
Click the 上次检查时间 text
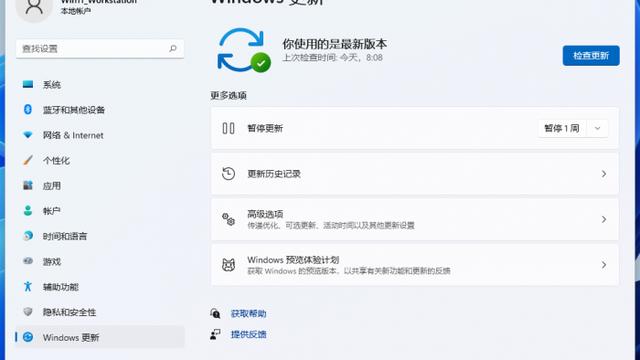(333, 58)
